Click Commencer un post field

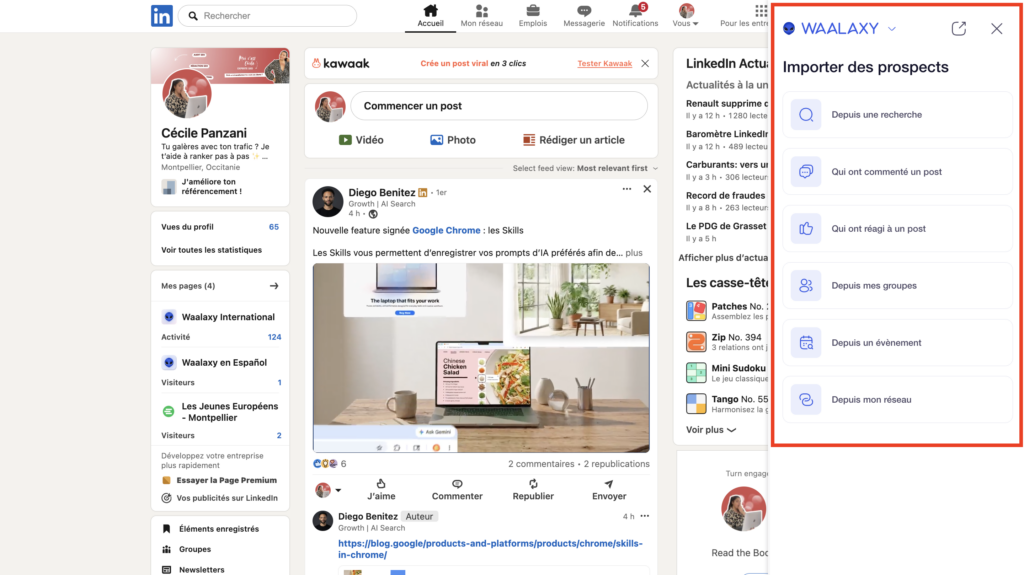(x=499, y=106)
